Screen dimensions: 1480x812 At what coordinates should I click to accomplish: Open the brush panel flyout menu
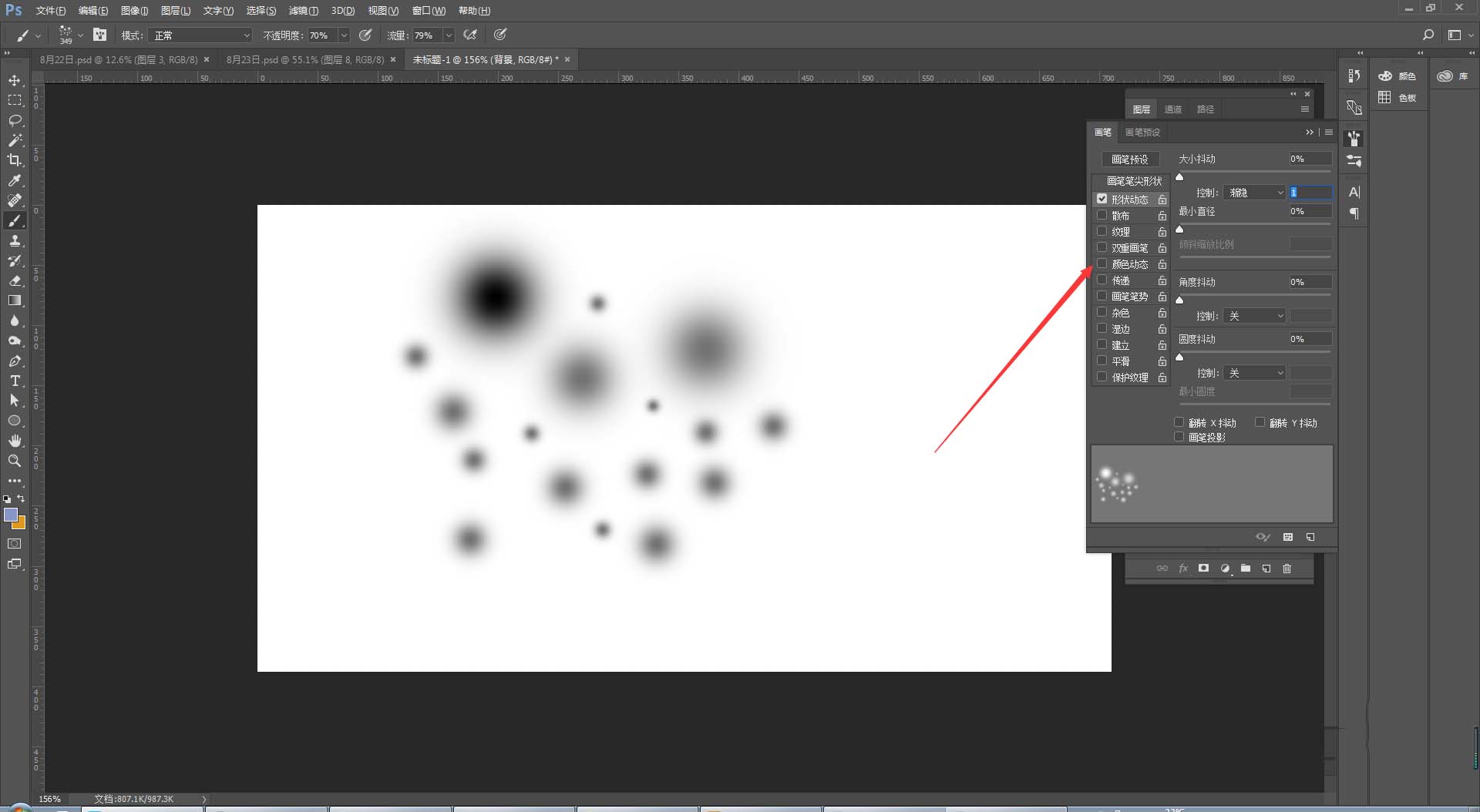(1329, 133)
